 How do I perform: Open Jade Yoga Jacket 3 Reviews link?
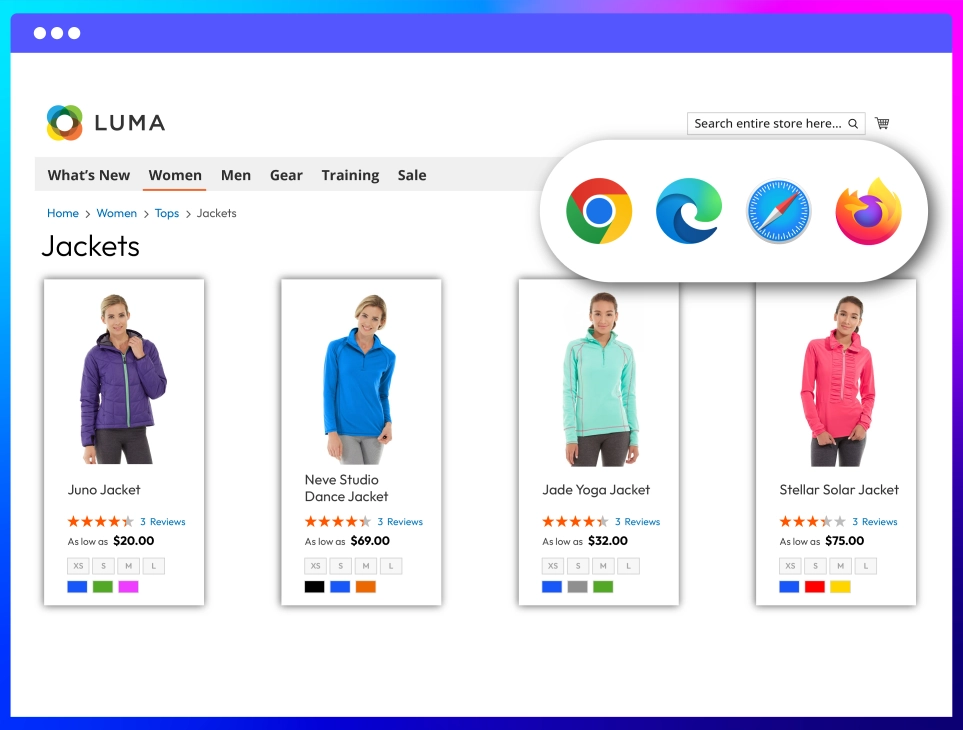point(637,521)
